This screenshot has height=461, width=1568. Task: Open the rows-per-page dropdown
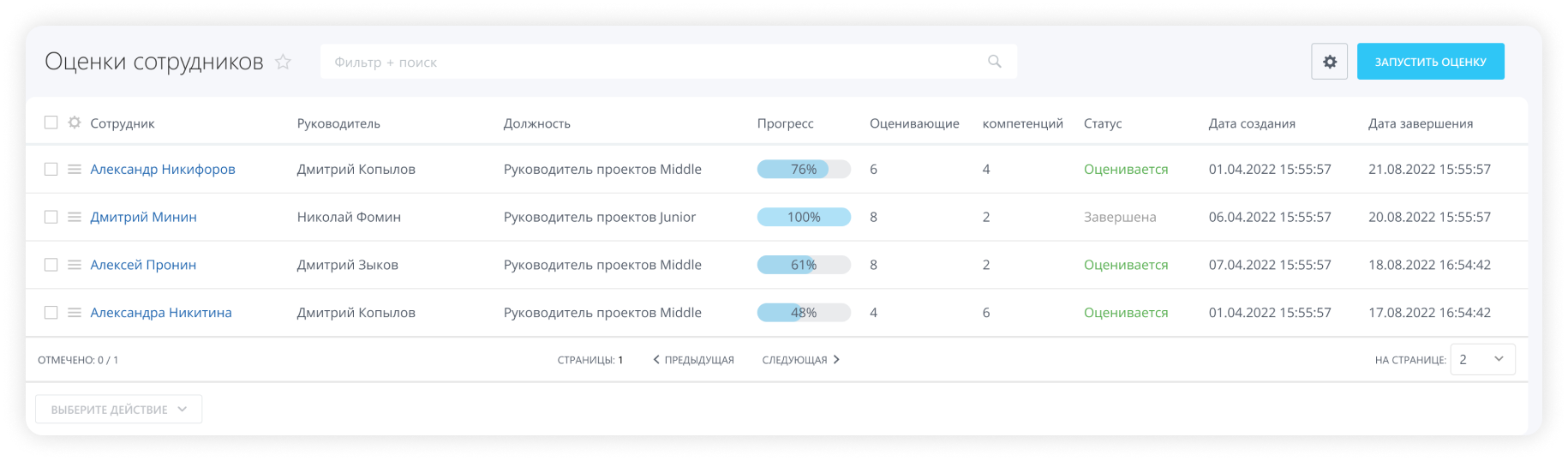[1482, 360]
